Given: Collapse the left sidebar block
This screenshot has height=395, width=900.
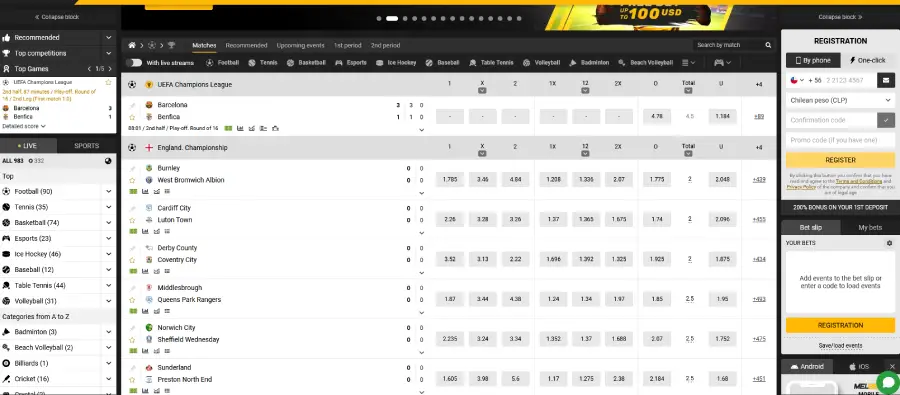Looking at the screenshot, I should point(57,17).
